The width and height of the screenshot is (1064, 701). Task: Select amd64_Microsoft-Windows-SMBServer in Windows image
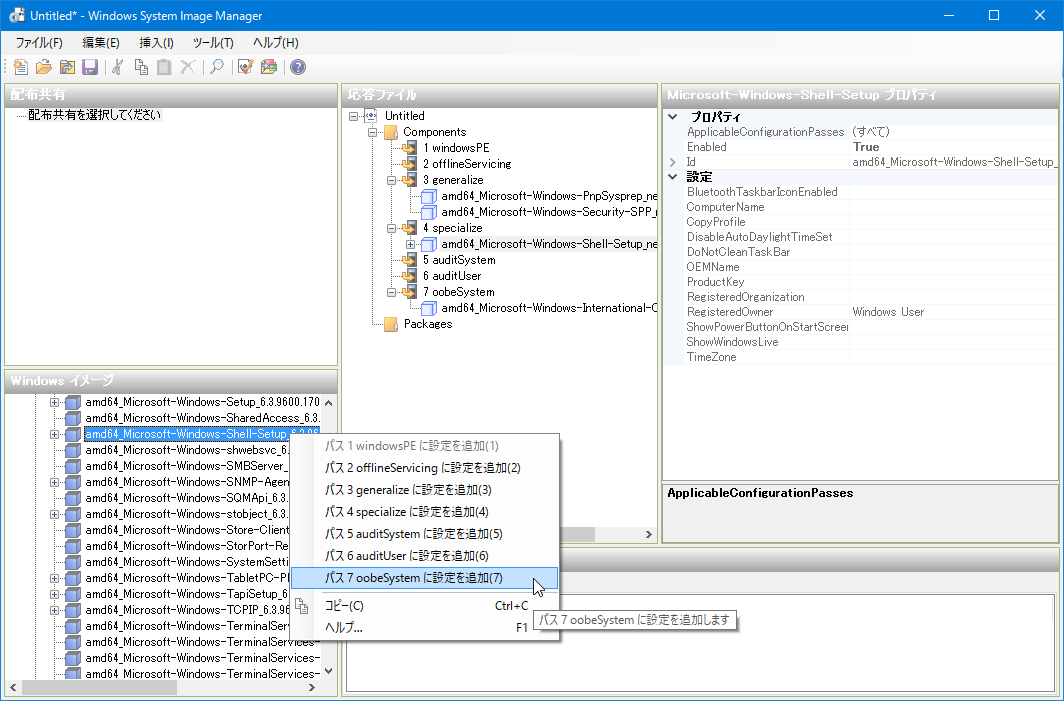point(187,466)
